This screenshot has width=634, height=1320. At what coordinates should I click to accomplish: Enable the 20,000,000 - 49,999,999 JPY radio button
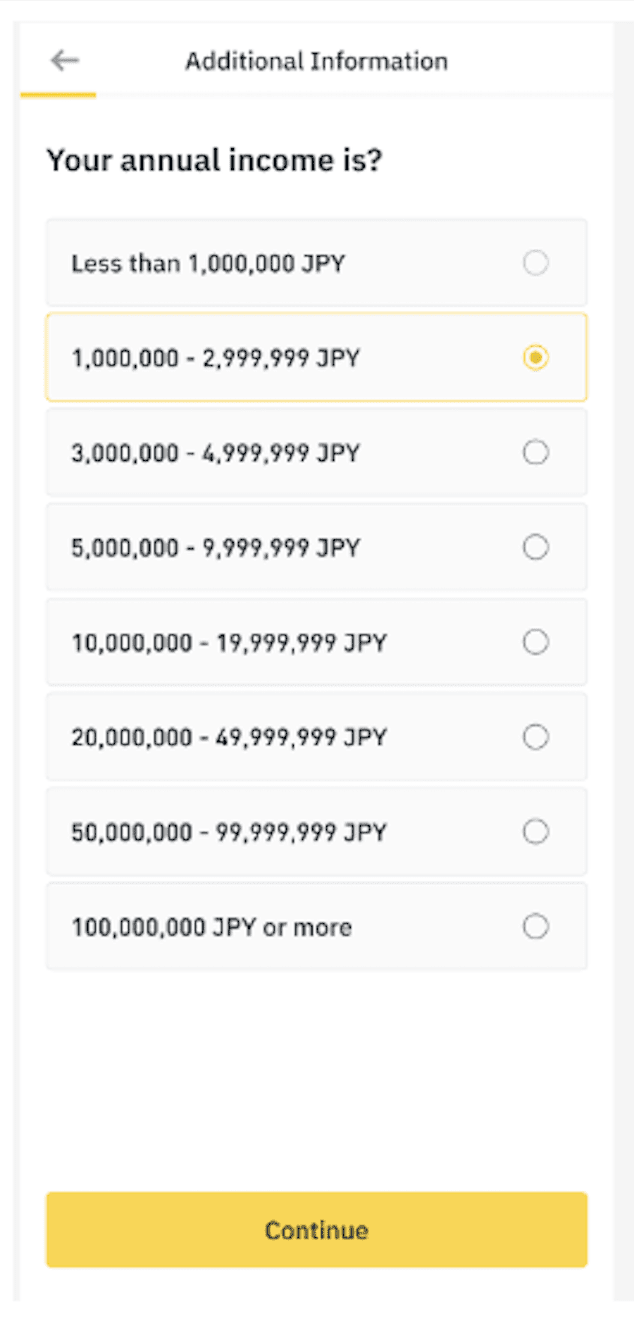(x=536, y=737)
